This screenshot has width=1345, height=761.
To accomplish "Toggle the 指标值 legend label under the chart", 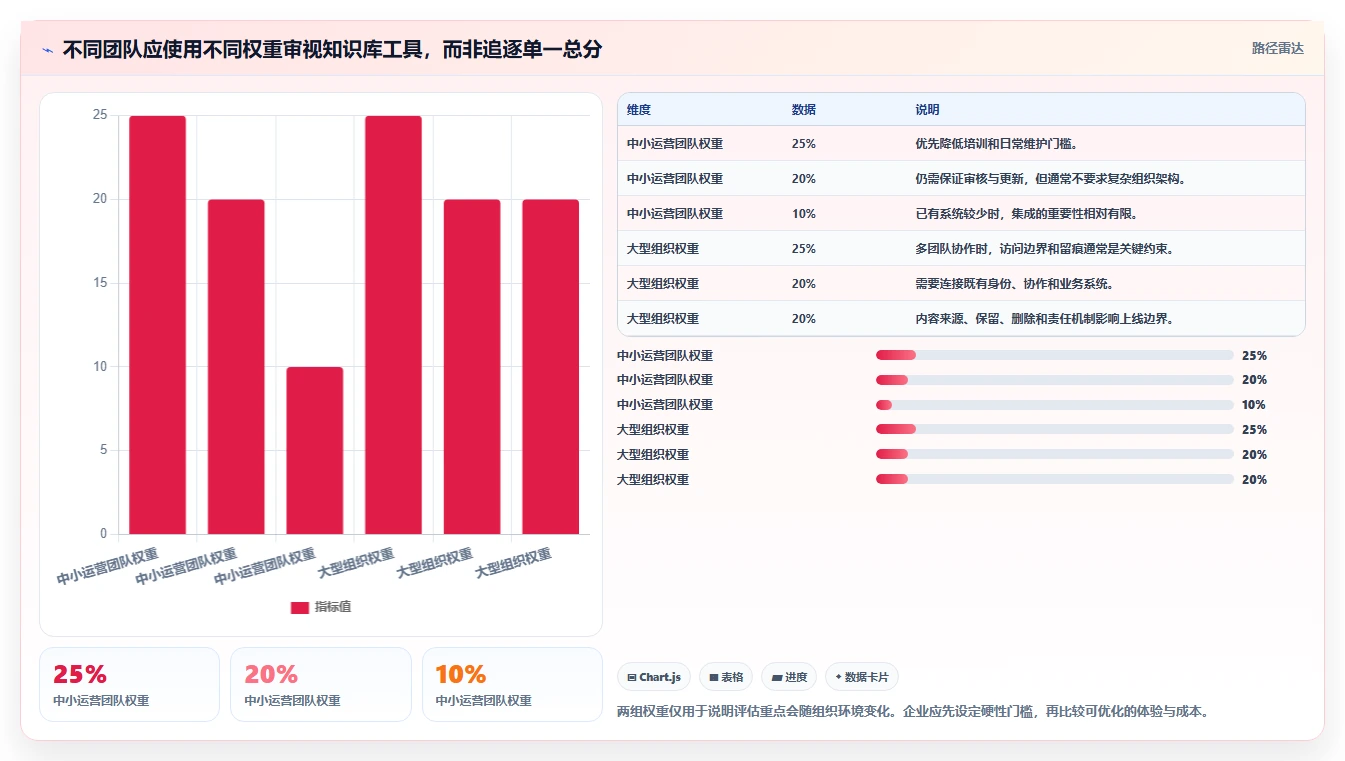I will [333, 607].
